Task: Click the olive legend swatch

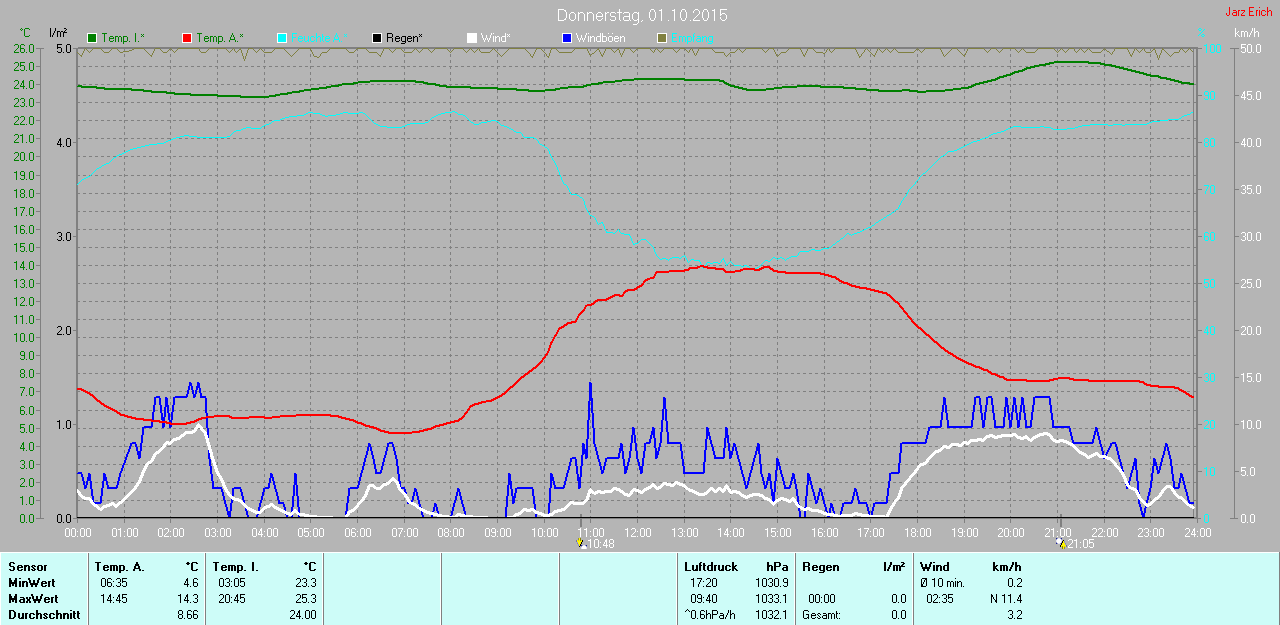Action: click(661, 38)
